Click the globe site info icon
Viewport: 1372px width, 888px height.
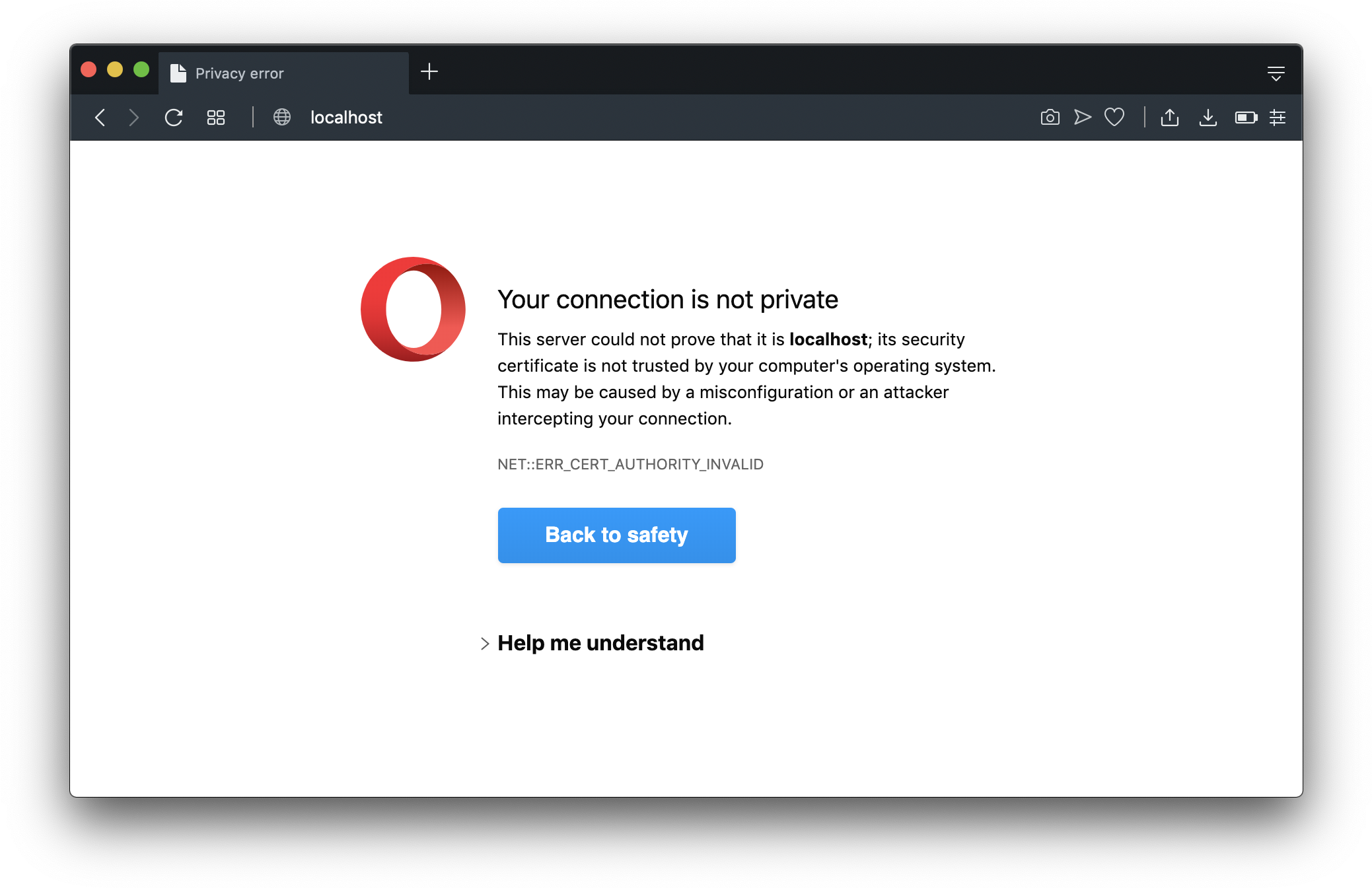282,118
